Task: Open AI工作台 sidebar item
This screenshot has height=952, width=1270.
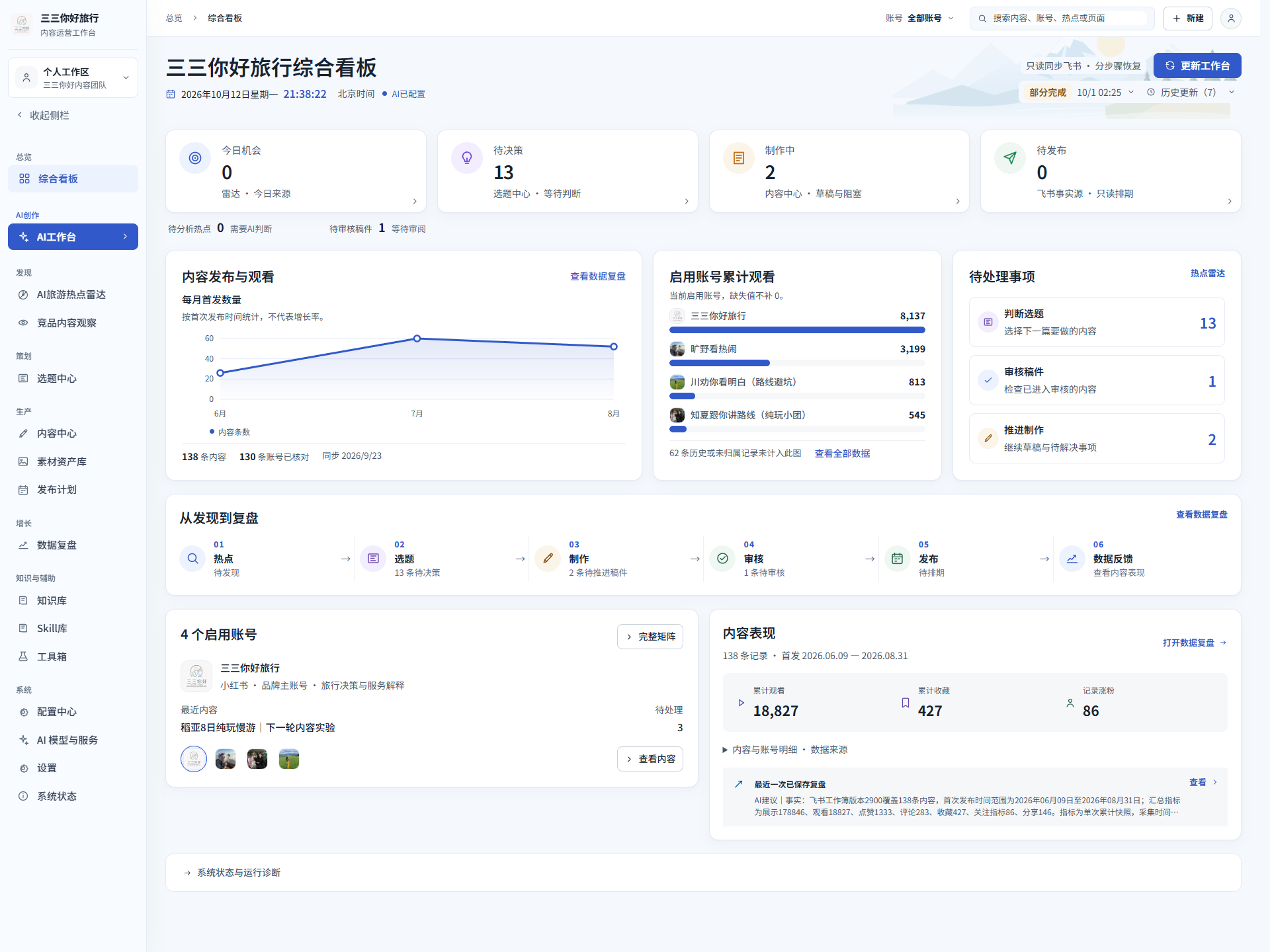Action: (x=73, y=237)
